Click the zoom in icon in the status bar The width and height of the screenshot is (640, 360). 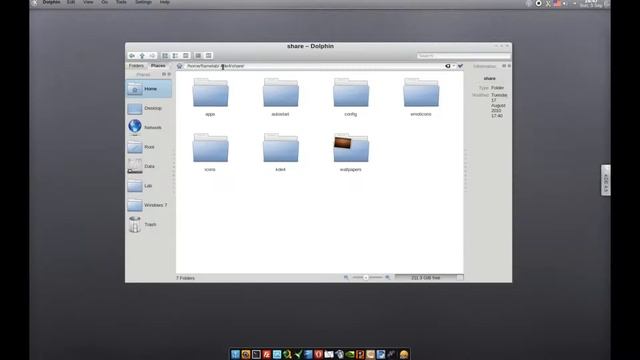(x=388, y=278)
